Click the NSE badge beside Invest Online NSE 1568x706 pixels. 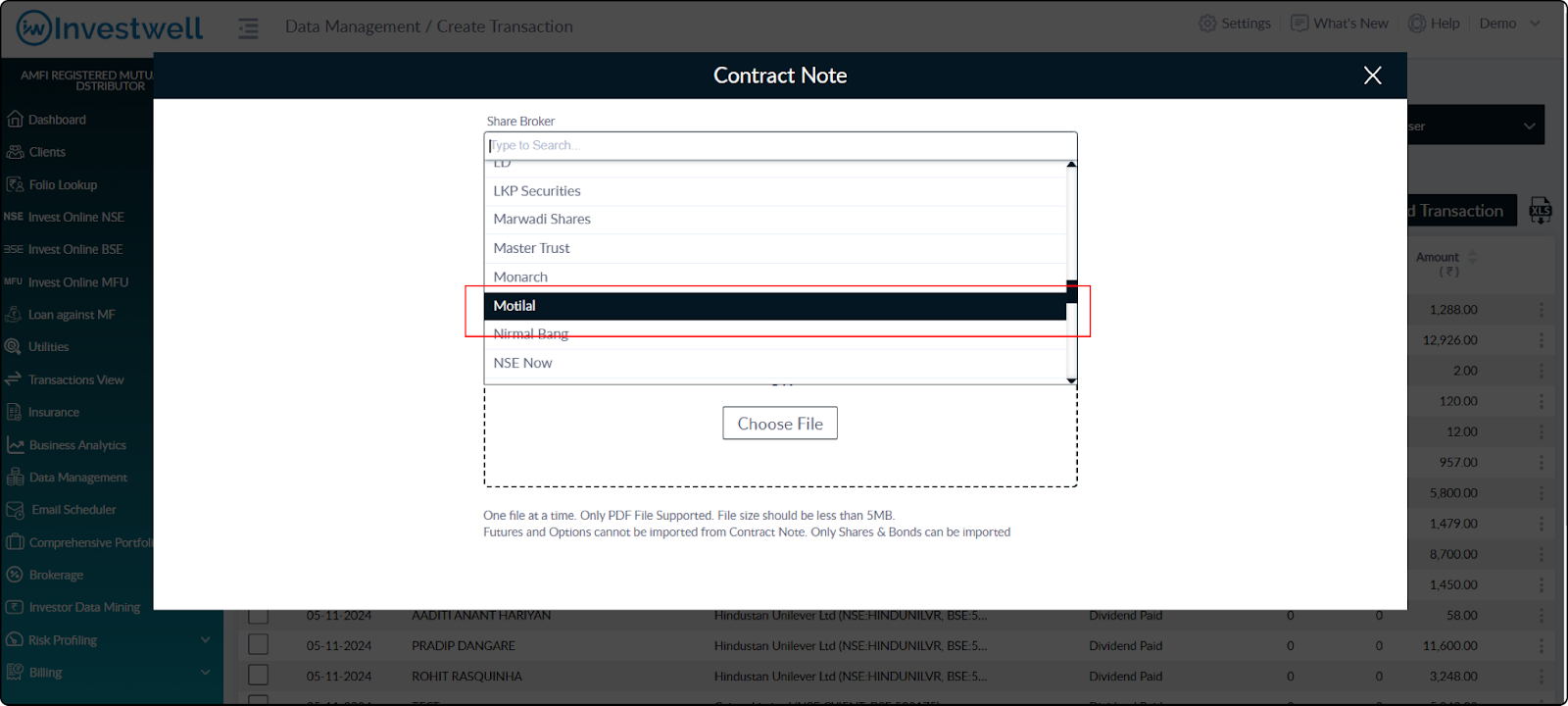point(14,217)
